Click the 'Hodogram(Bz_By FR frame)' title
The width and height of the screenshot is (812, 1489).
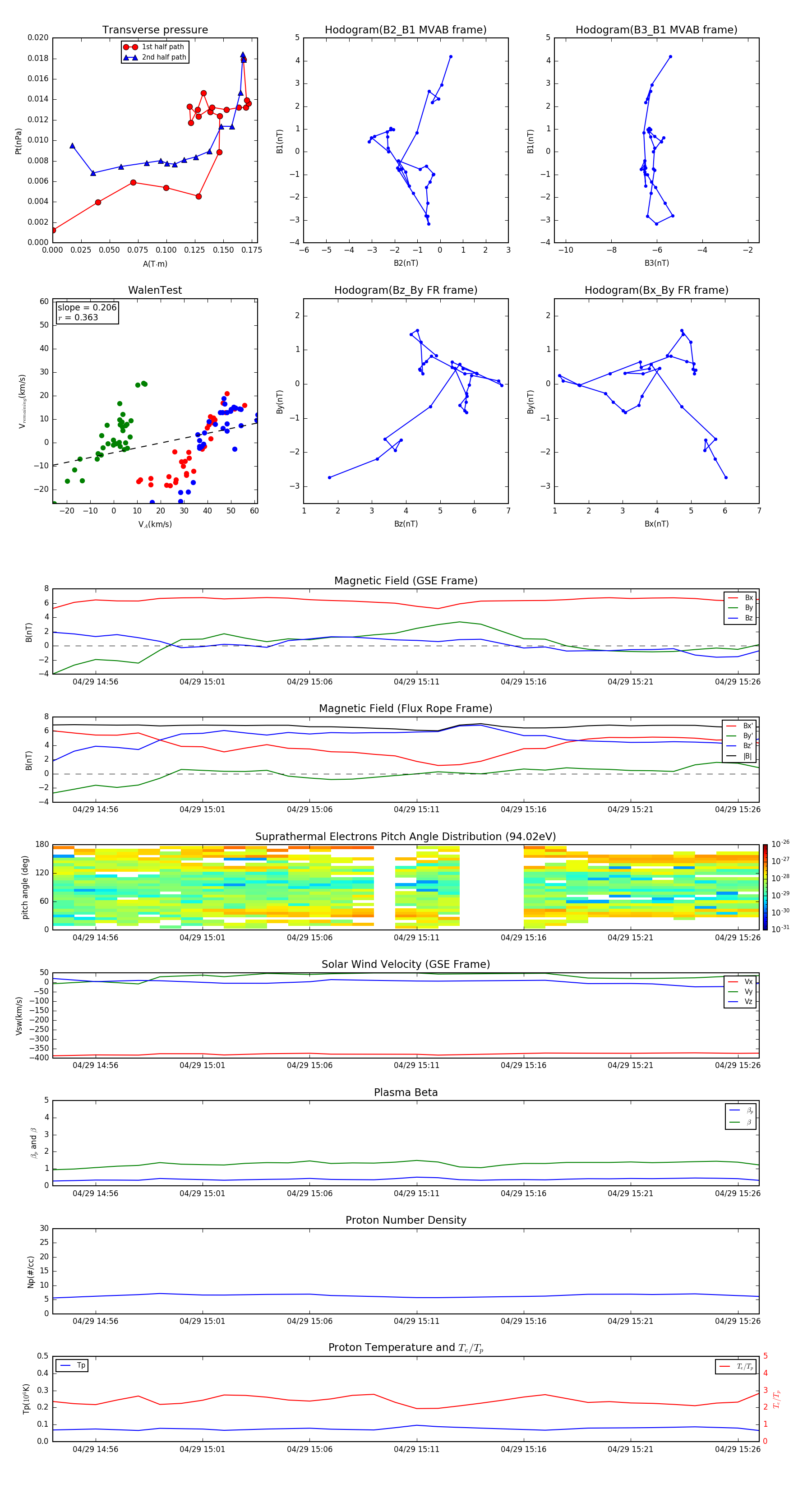pyautogui.click(x=406, y=290)
